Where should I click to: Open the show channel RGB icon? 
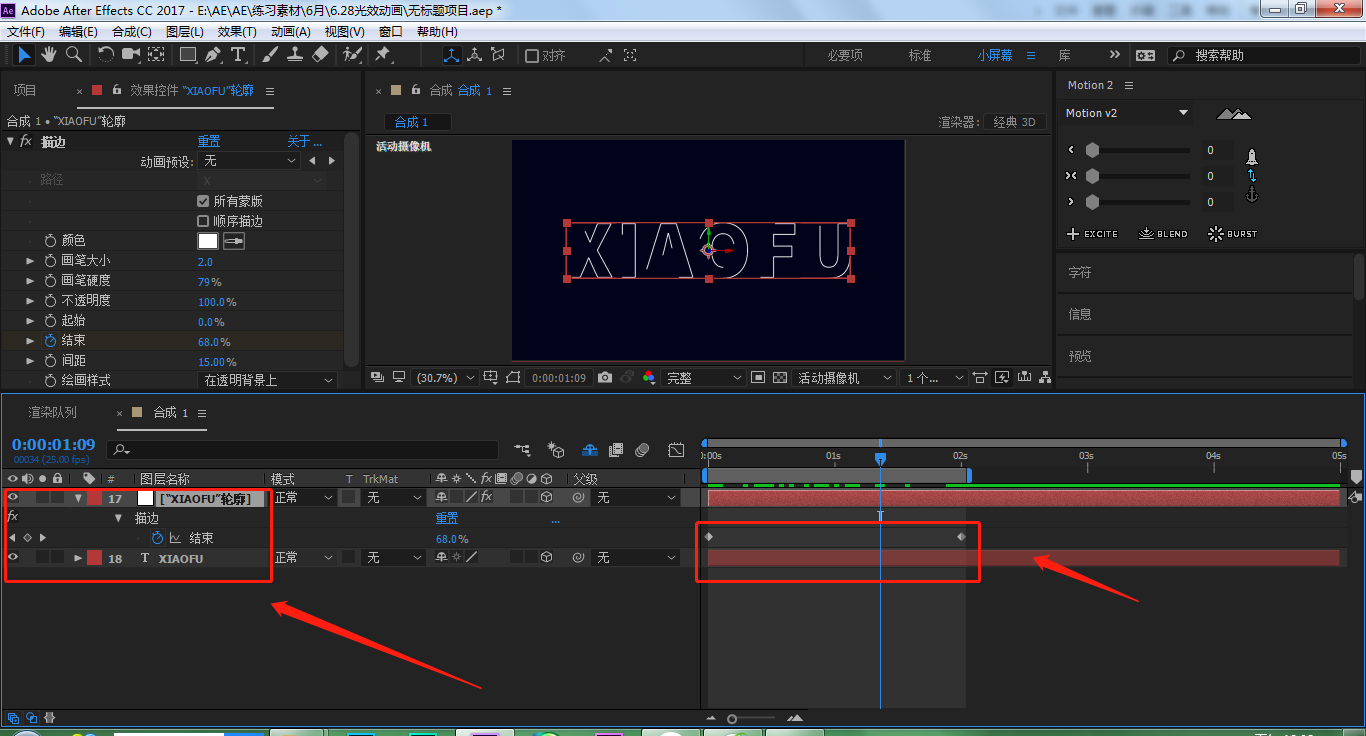[649, 378]
